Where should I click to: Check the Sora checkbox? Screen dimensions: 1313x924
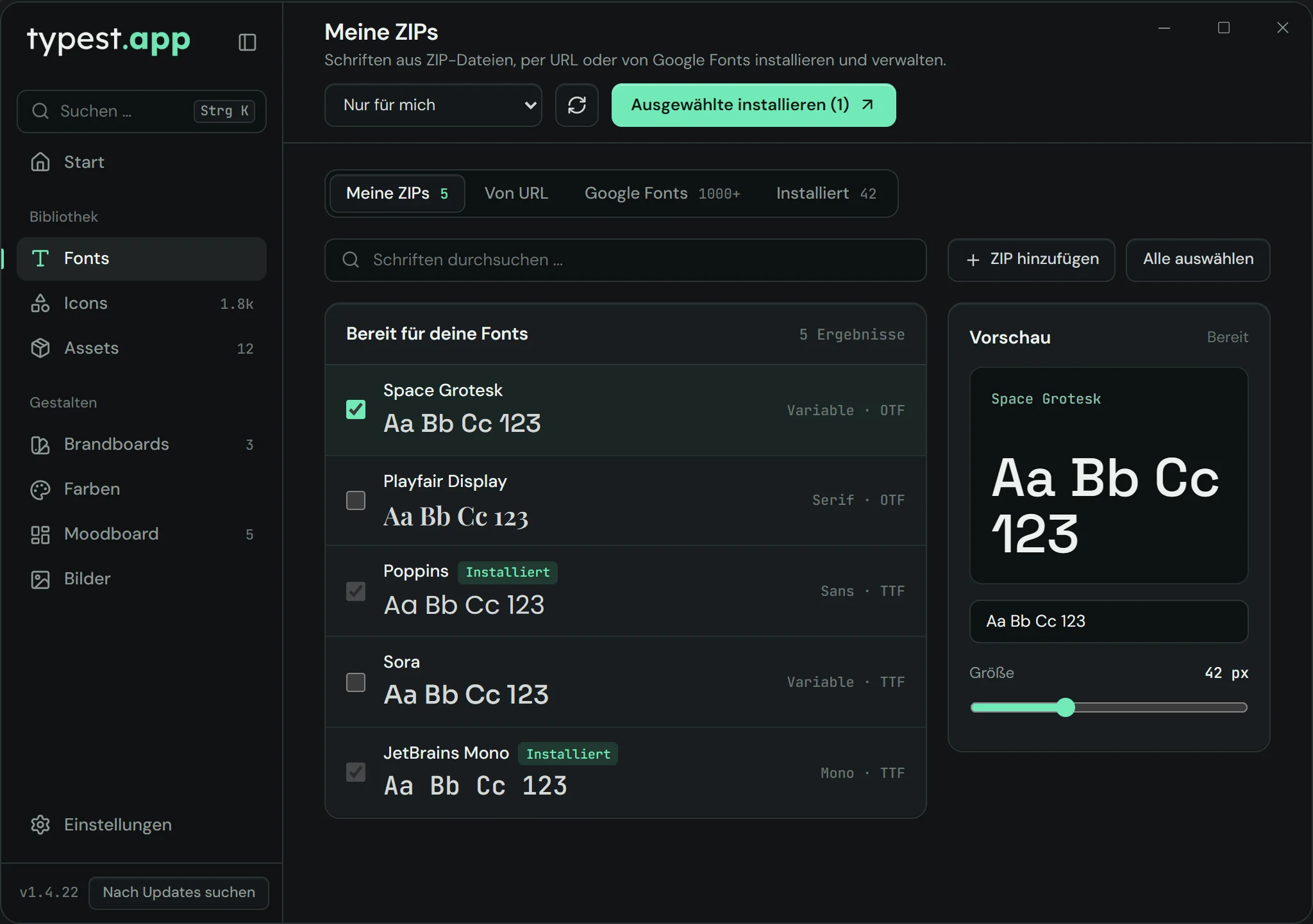356,682
